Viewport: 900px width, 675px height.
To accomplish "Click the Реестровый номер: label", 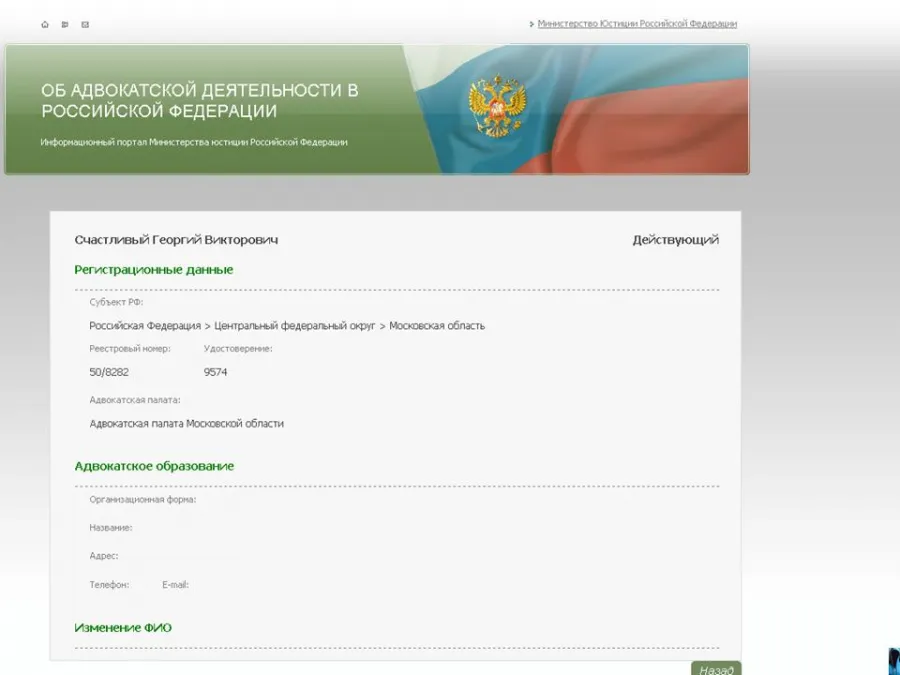I will point(130,349).
